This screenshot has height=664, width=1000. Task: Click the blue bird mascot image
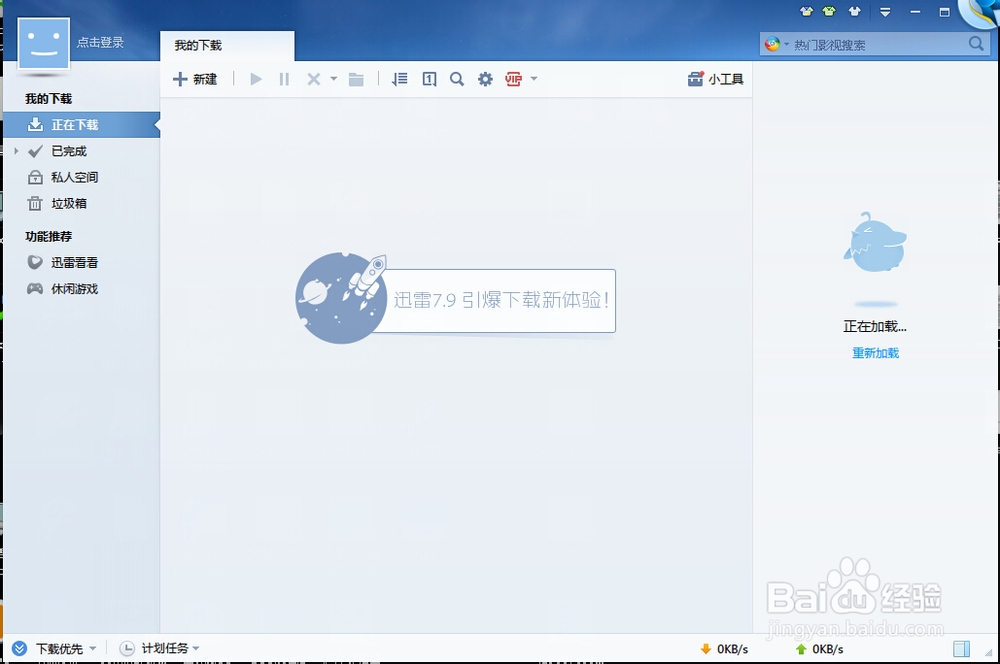[x=874, y=242]
